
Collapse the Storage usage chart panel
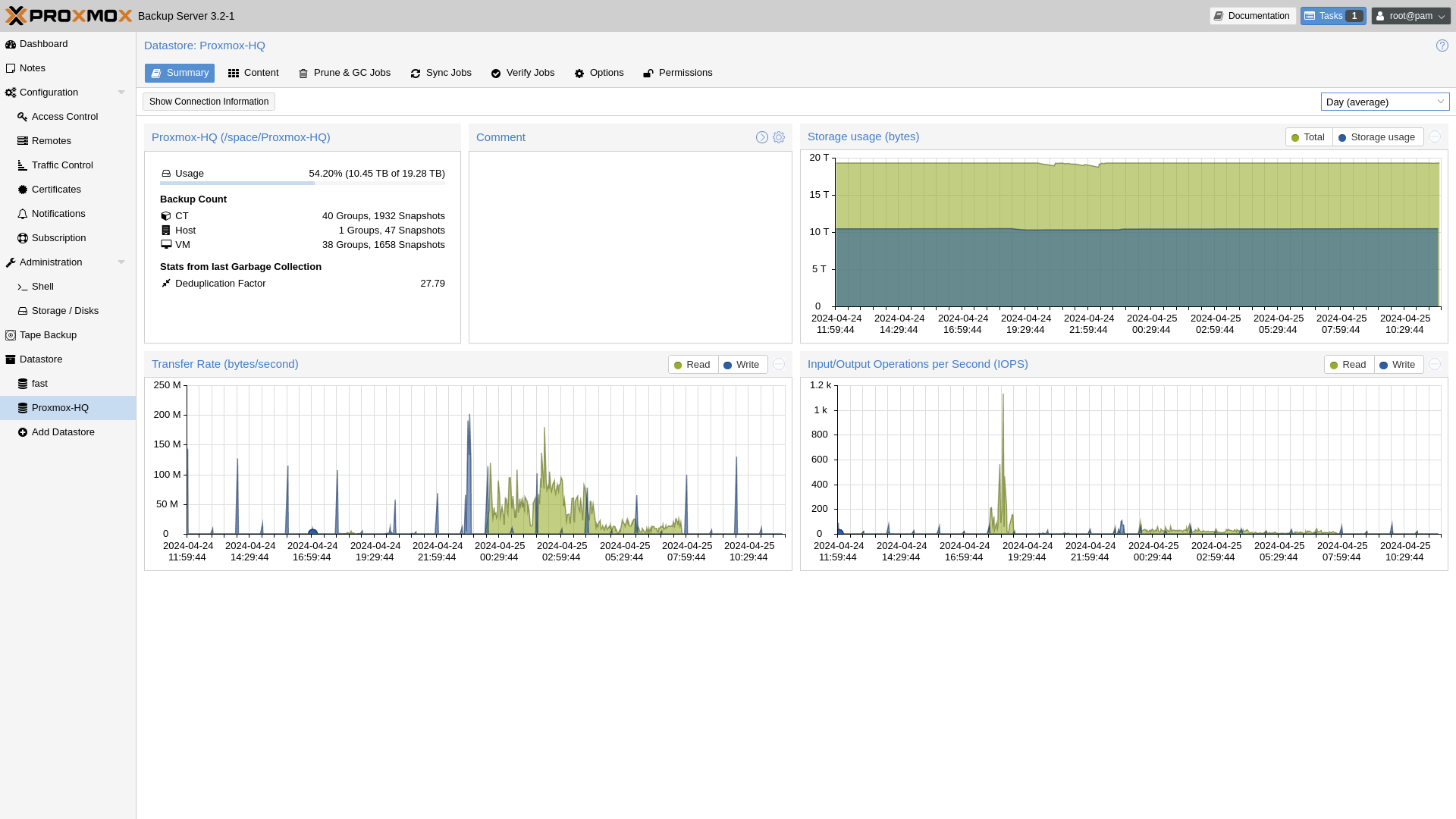point(1435,136)
